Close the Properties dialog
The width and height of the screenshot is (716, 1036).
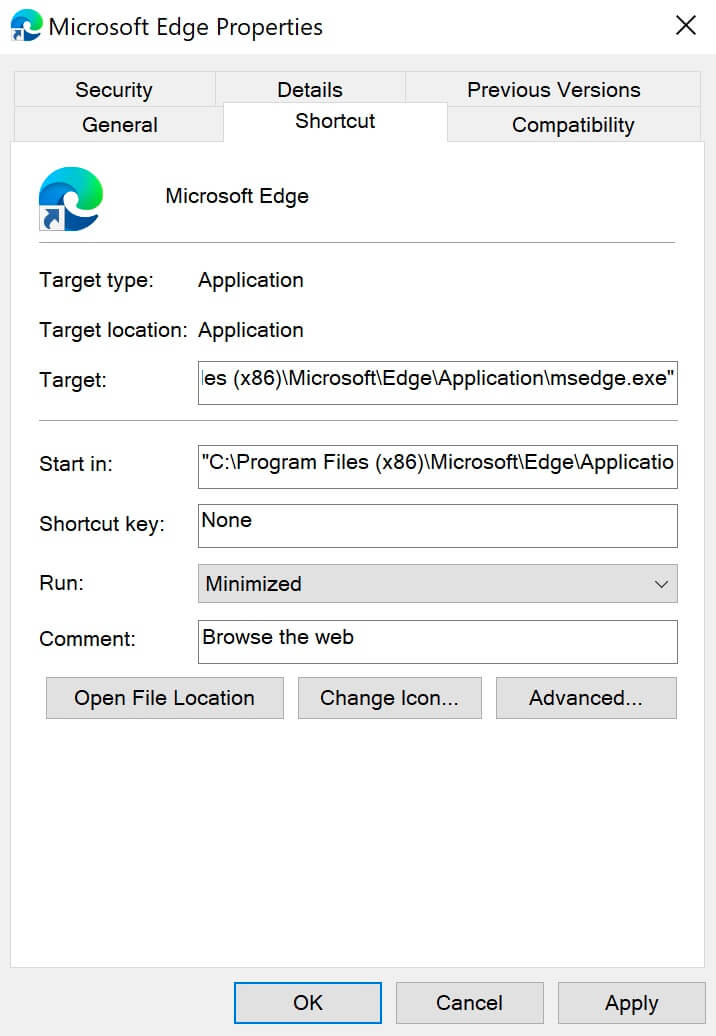[686, 26]
